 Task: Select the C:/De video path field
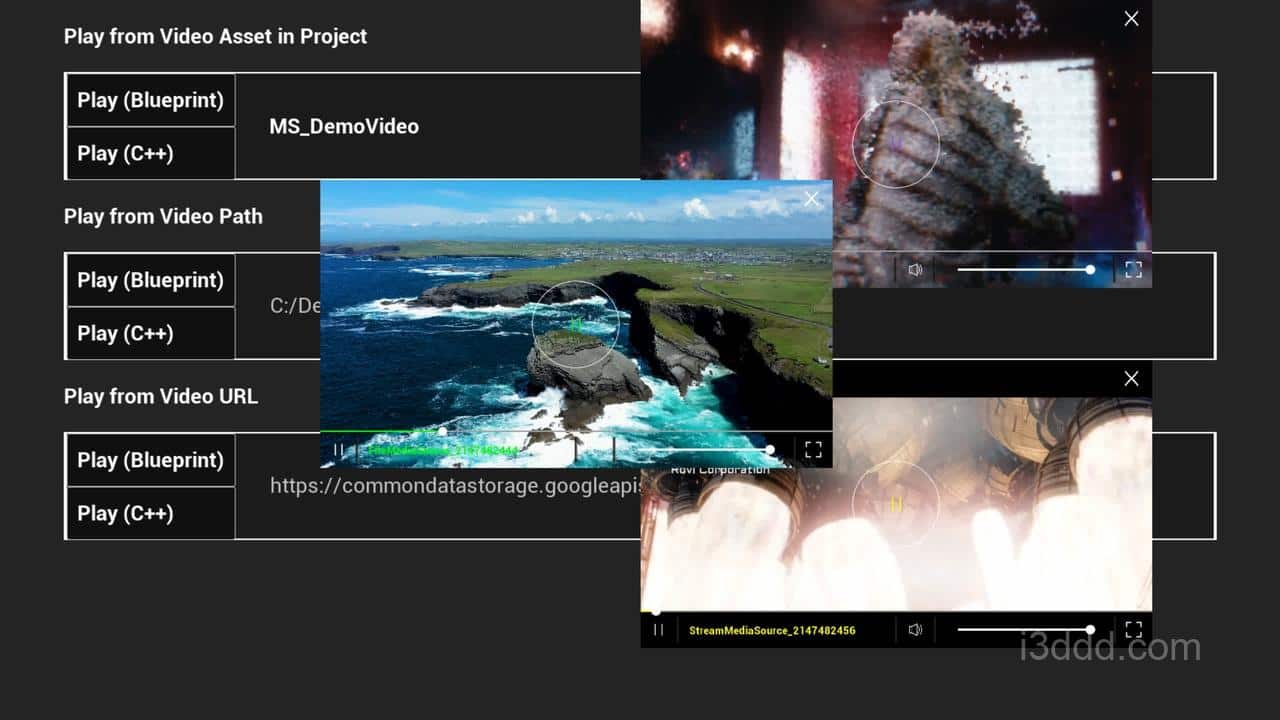click(x=291, y=306)
